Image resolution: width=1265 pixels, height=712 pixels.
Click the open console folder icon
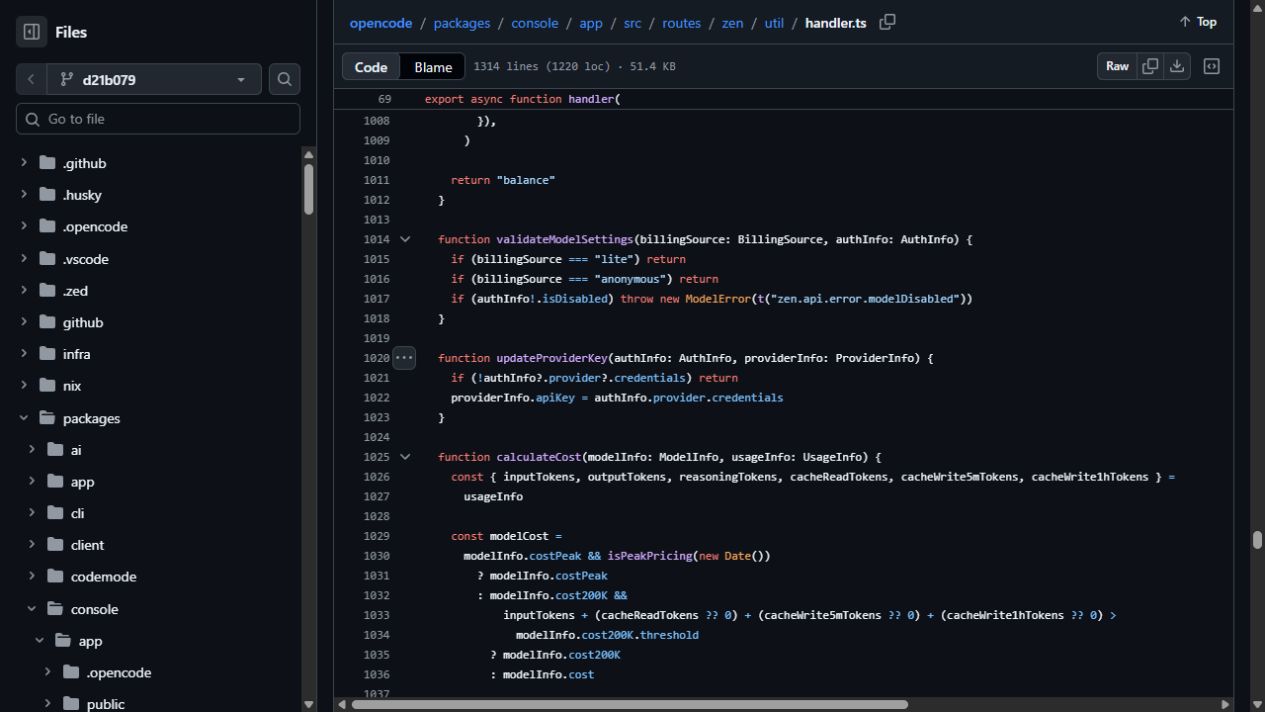click(55, 609)
